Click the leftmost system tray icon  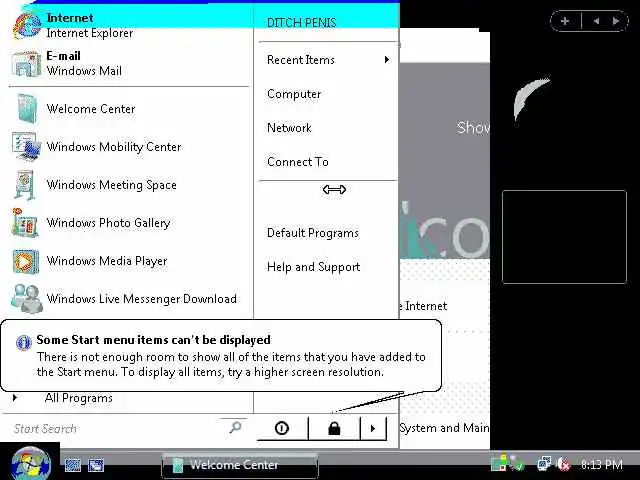coord(498,464)
